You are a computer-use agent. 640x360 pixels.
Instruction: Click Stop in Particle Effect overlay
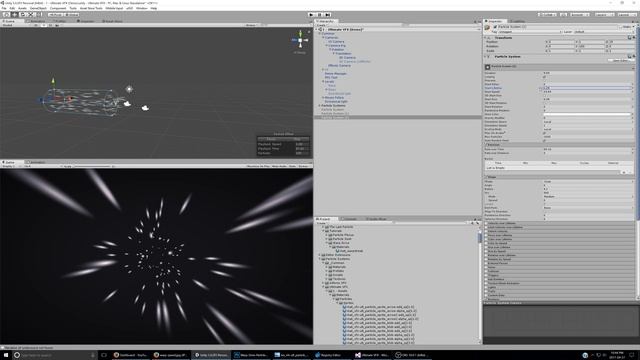(x=297, y=139)
